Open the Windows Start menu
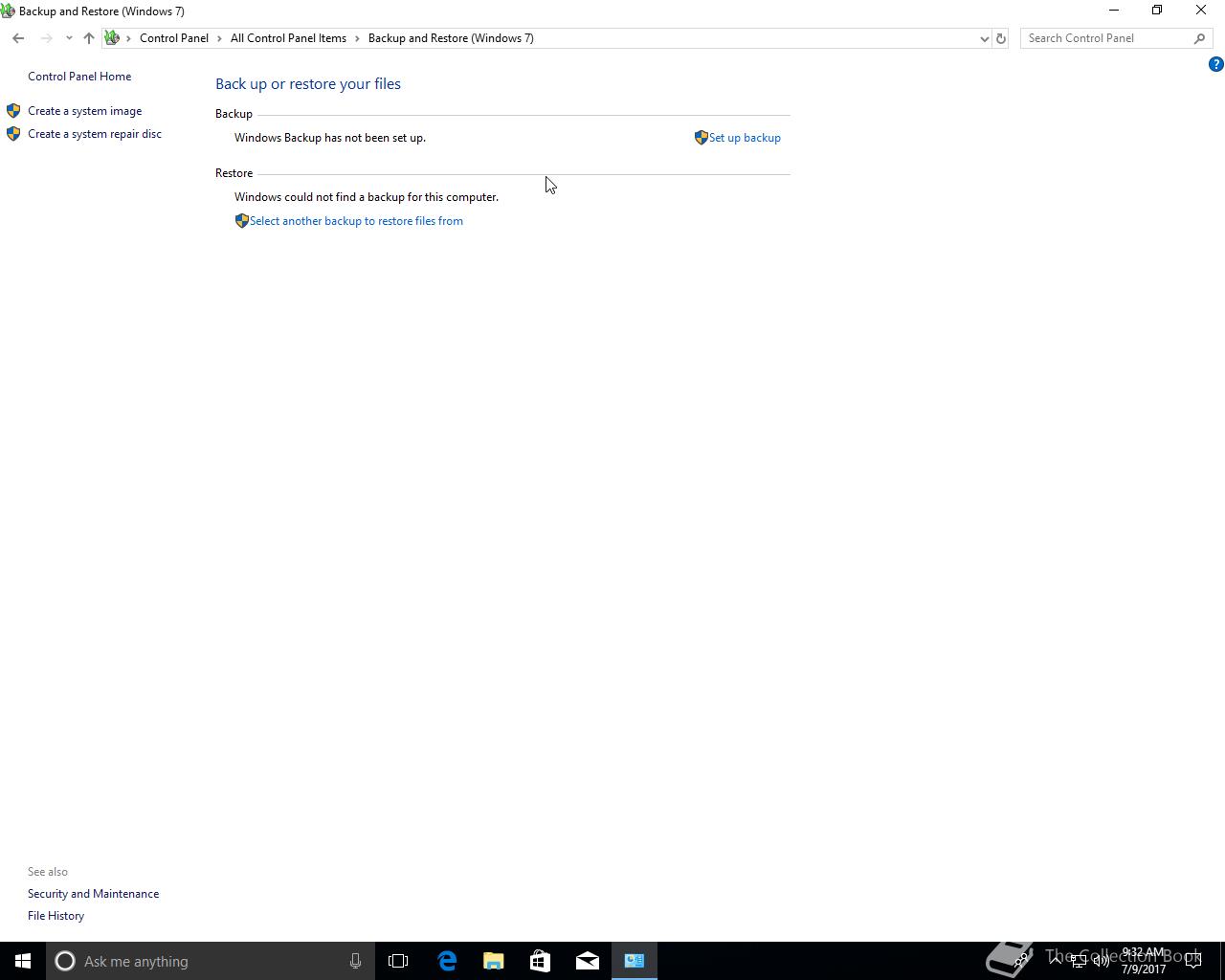The image size is (1225, 980). click(23, 961)
